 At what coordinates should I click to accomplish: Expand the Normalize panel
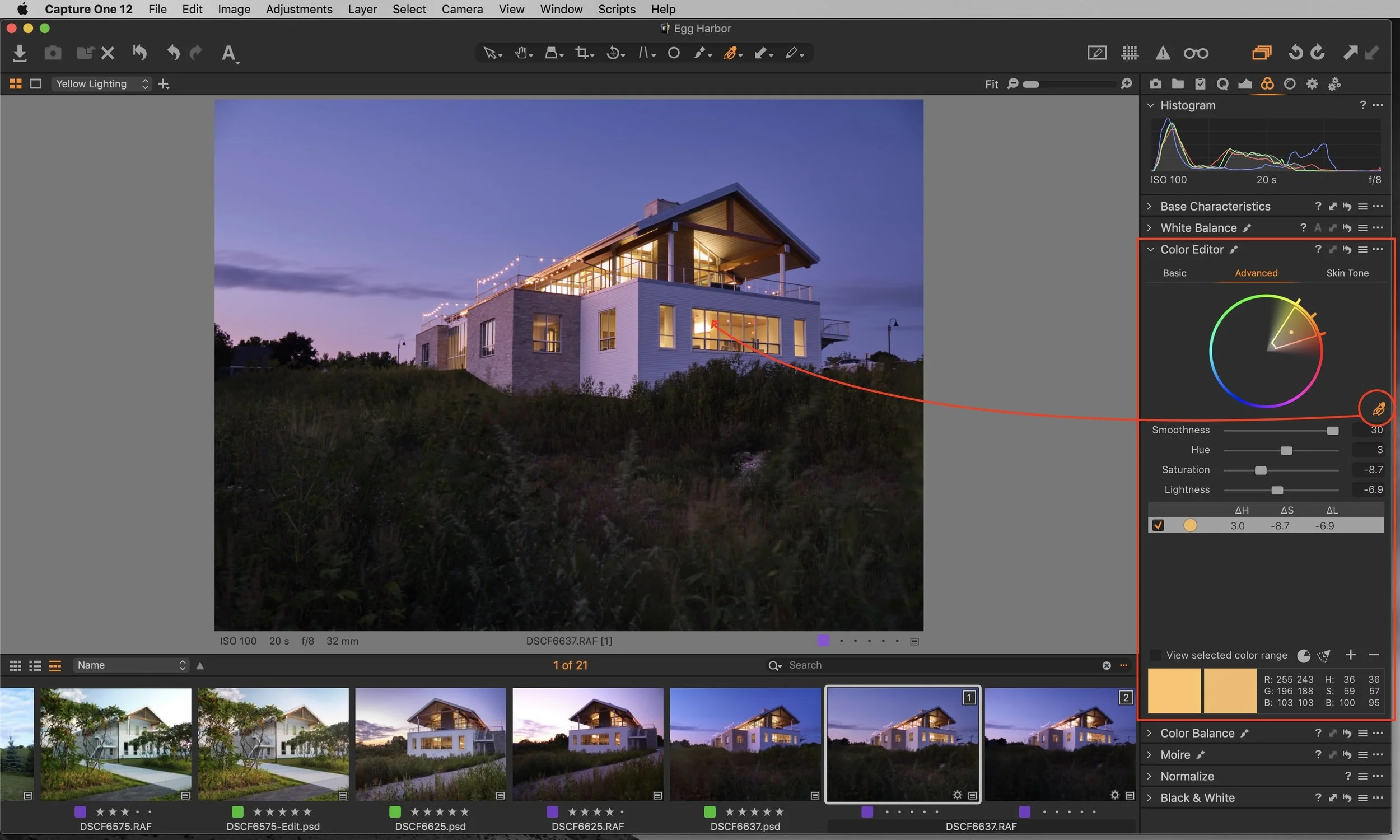click(1149, 776)
